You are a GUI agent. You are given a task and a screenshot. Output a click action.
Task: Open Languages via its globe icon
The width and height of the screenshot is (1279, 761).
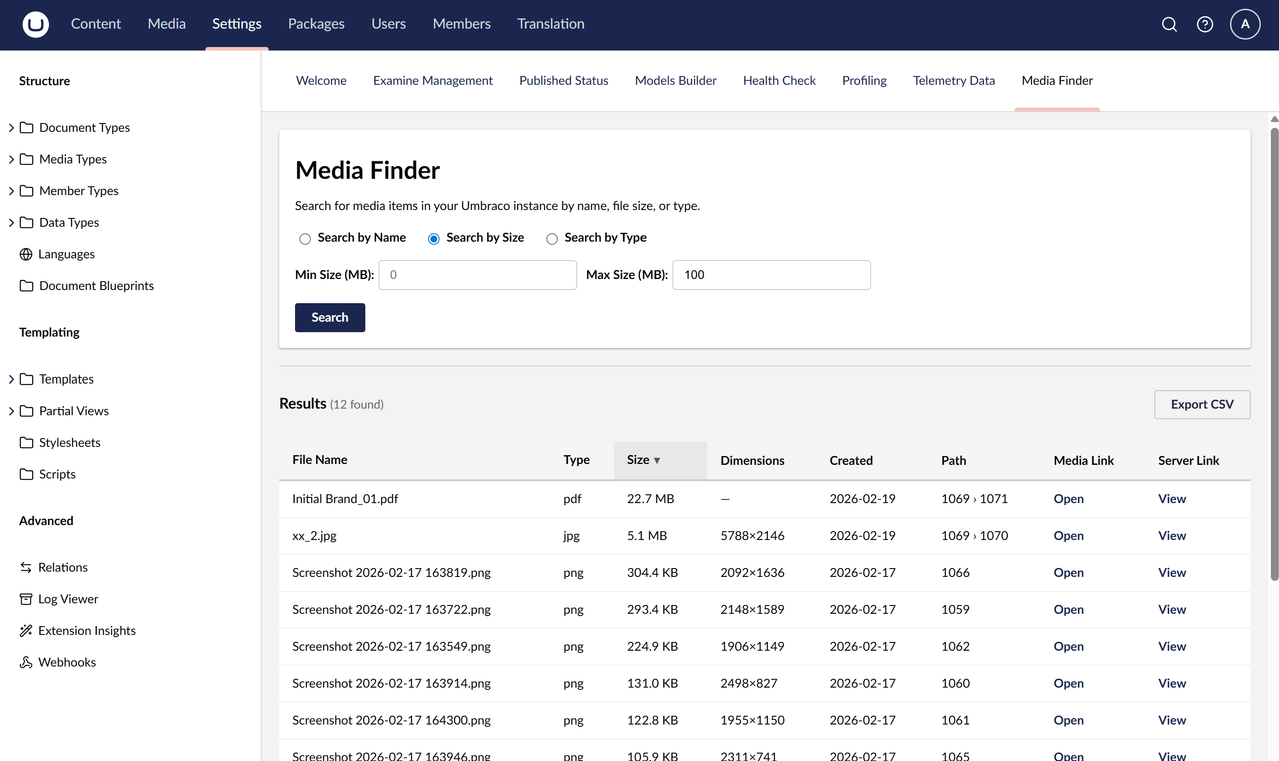[x=26, y=254]
